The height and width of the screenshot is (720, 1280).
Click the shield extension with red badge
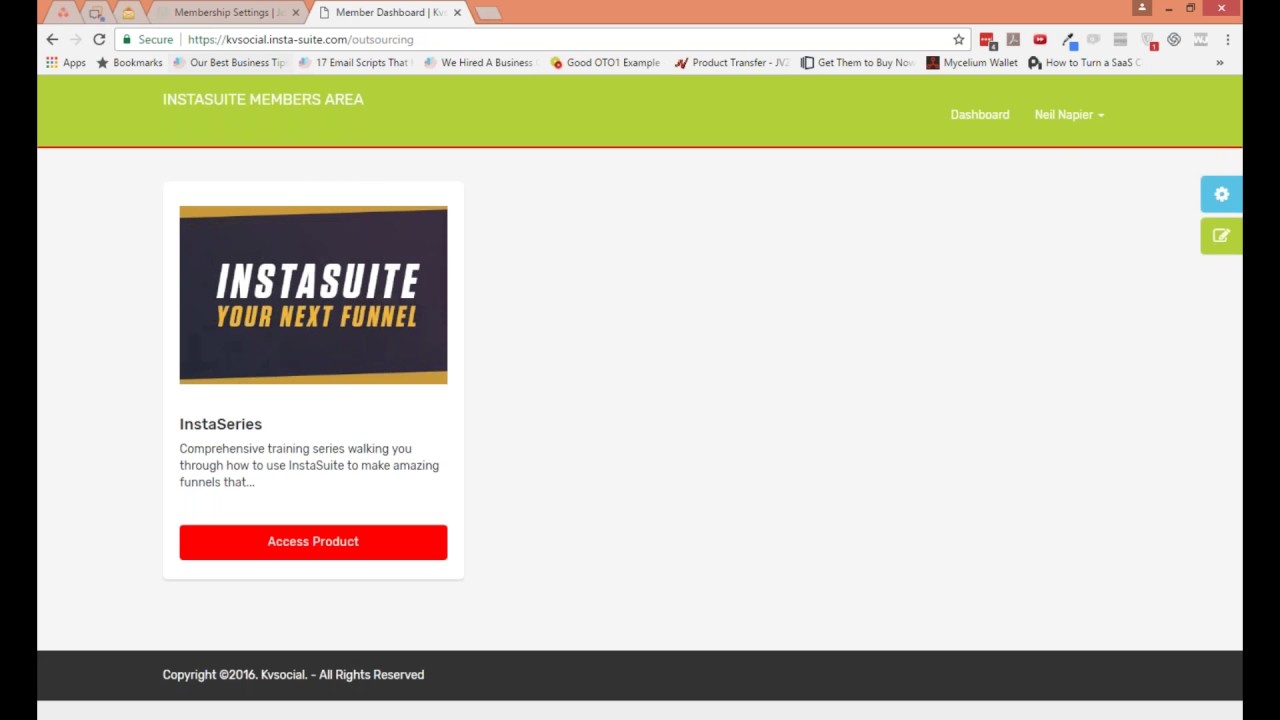click(1148, 40)
